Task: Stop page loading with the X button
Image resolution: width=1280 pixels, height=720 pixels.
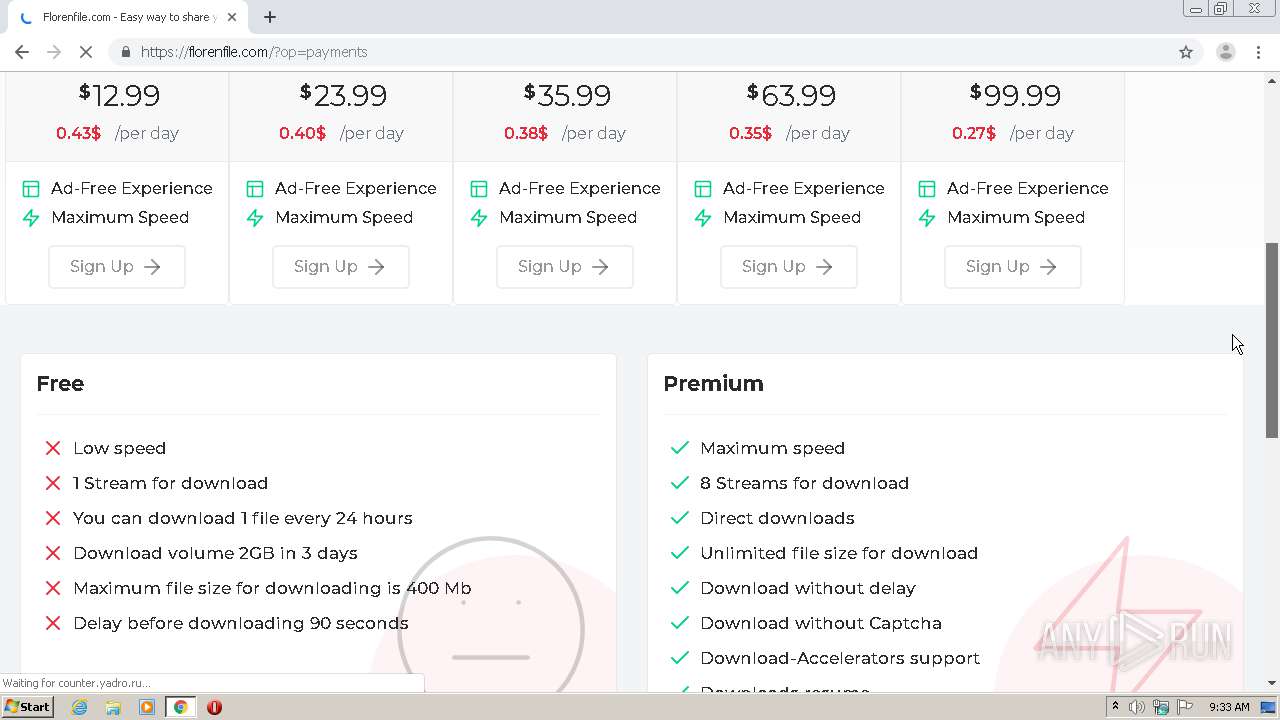Action: [x=86, y=52]
